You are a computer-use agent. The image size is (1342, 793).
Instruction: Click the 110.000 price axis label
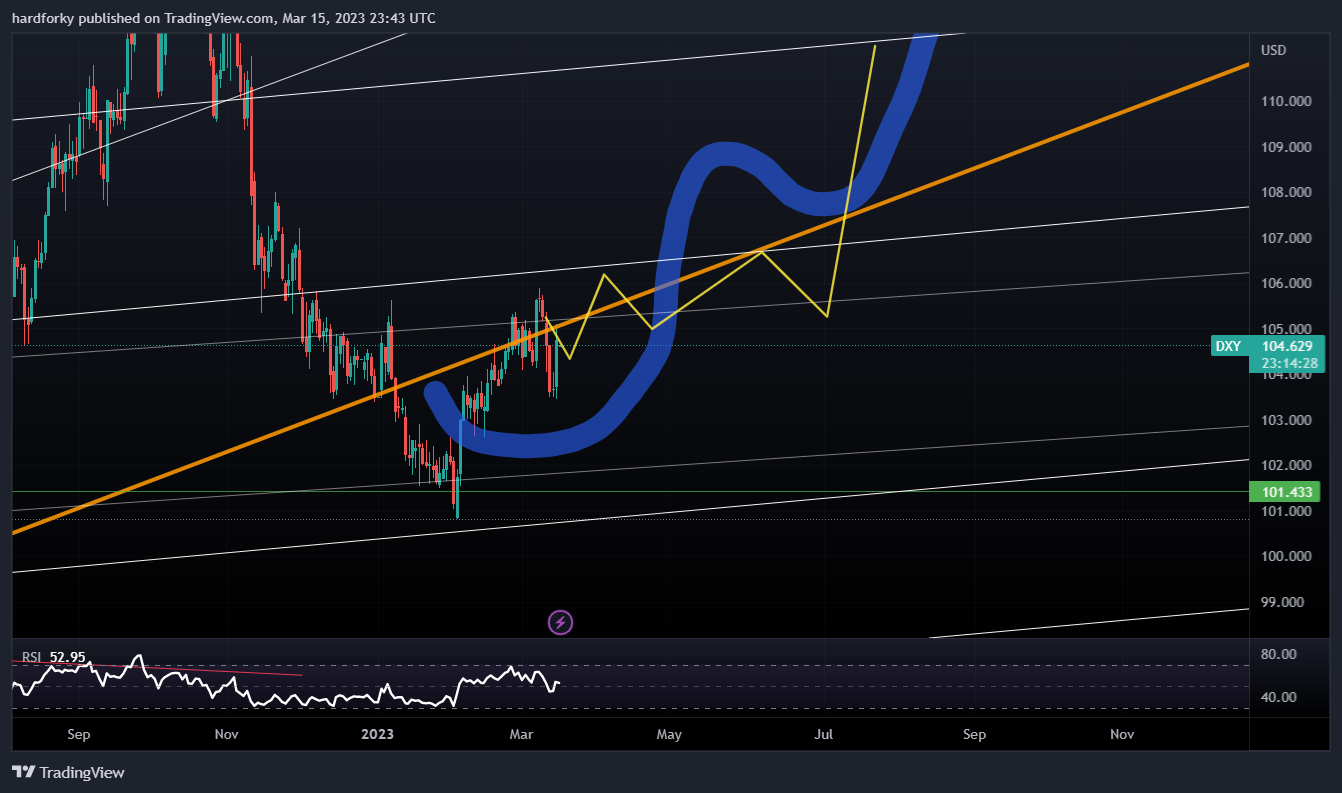(1286, 101)
